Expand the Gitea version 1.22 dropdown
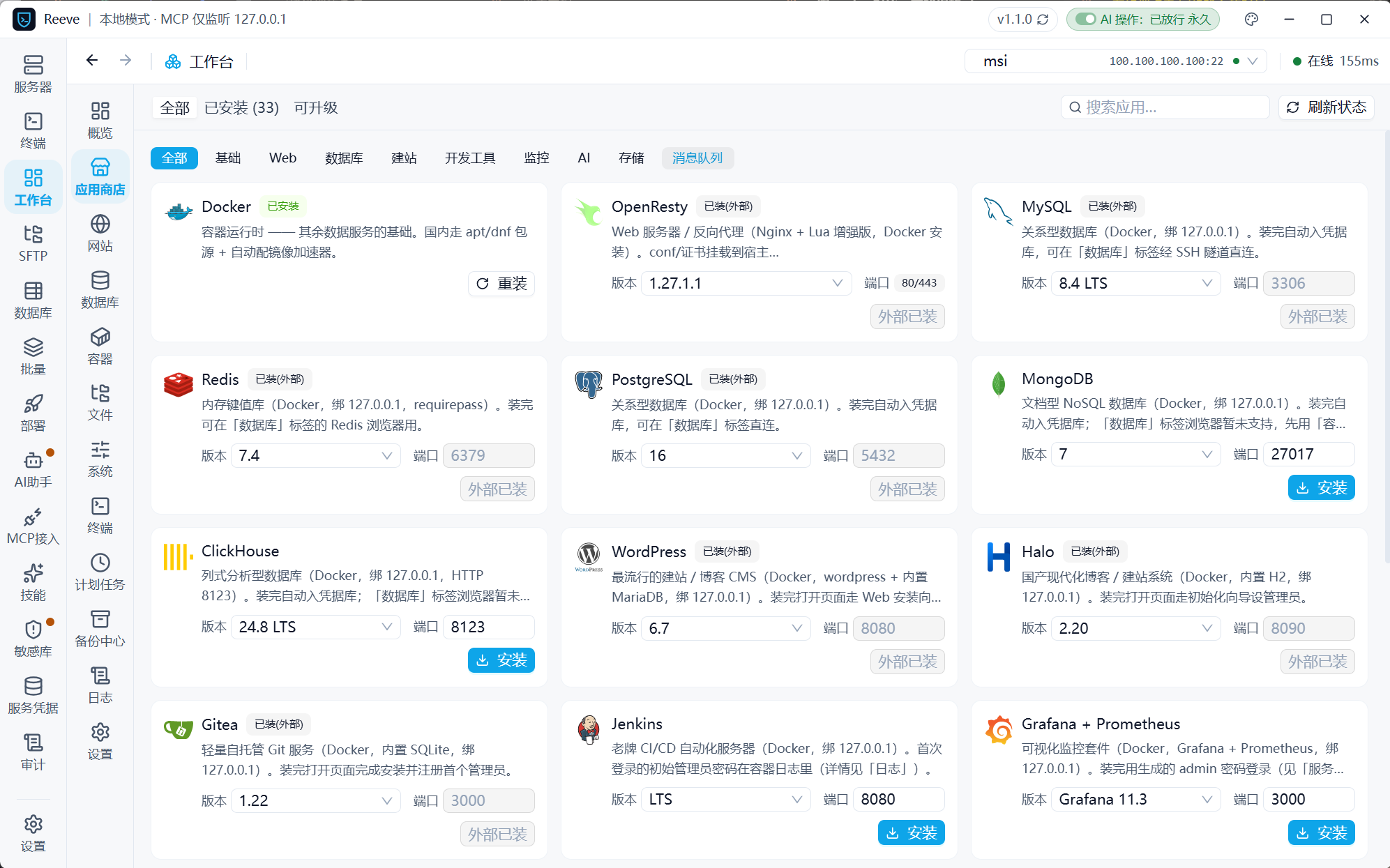1390x868 pixels. pos(315,800)
